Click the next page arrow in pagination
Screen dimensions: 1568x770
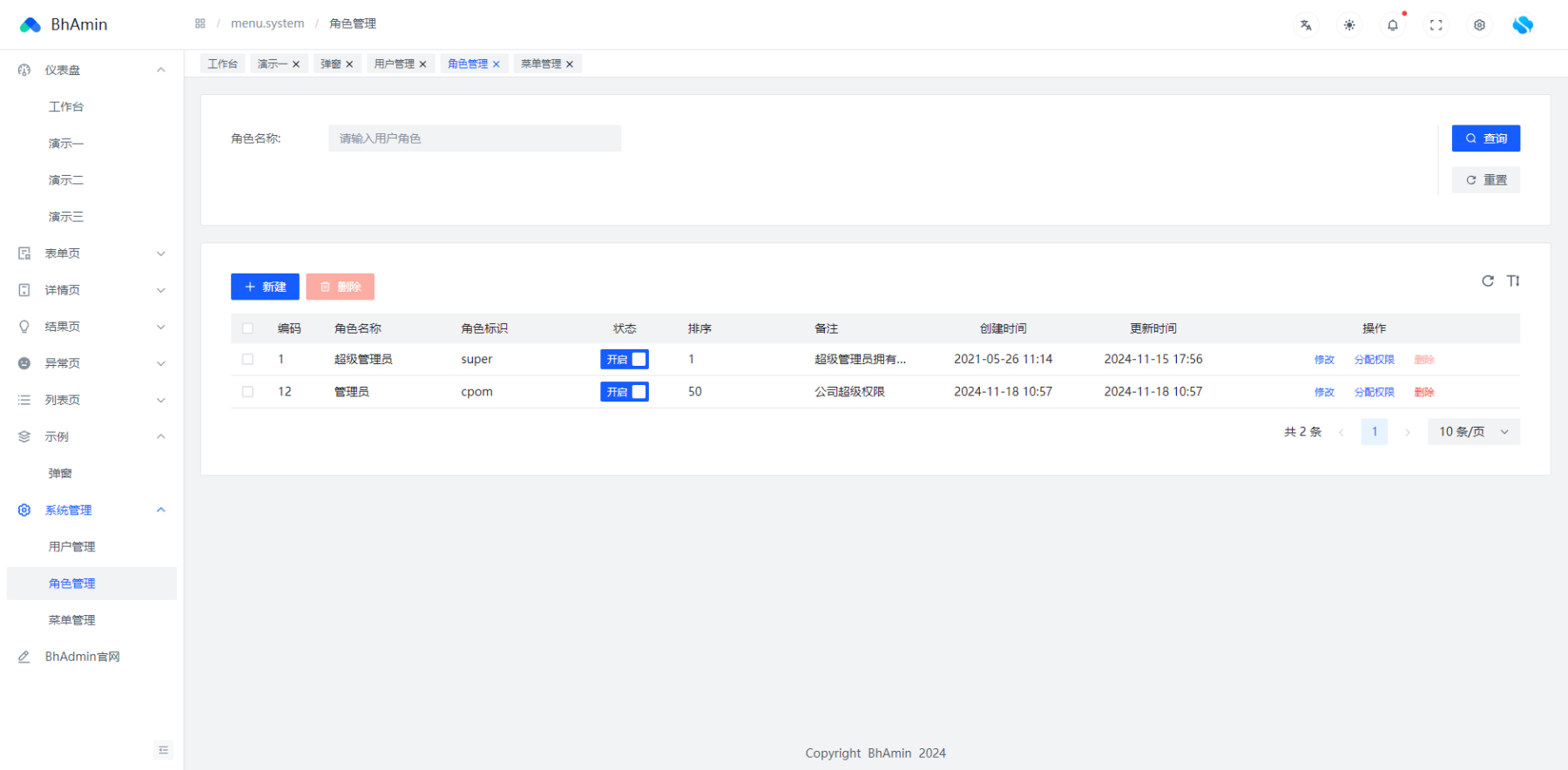[1408, 432]
